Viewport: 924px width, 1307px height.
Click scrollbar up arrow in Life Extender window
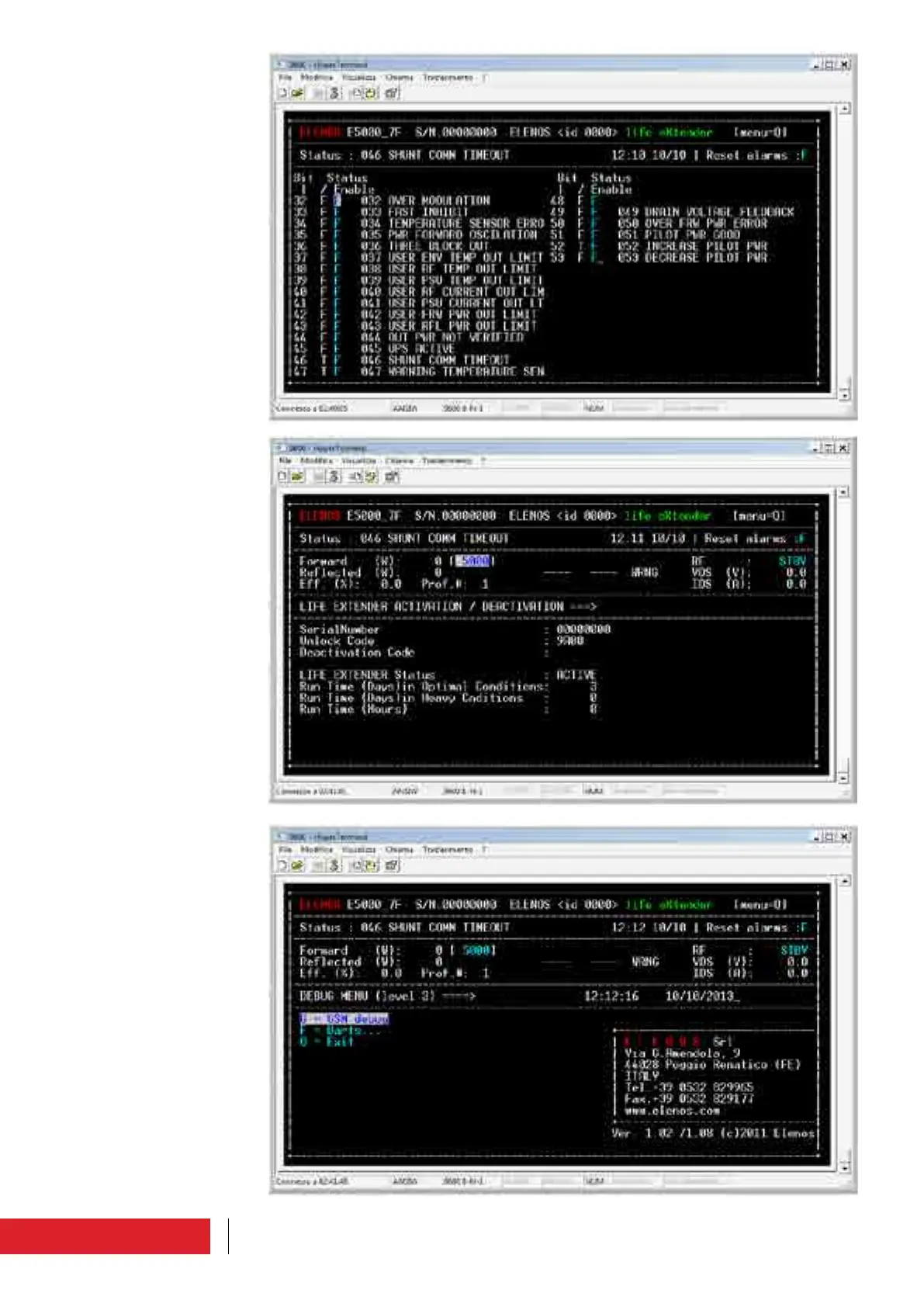pos(844,492)
